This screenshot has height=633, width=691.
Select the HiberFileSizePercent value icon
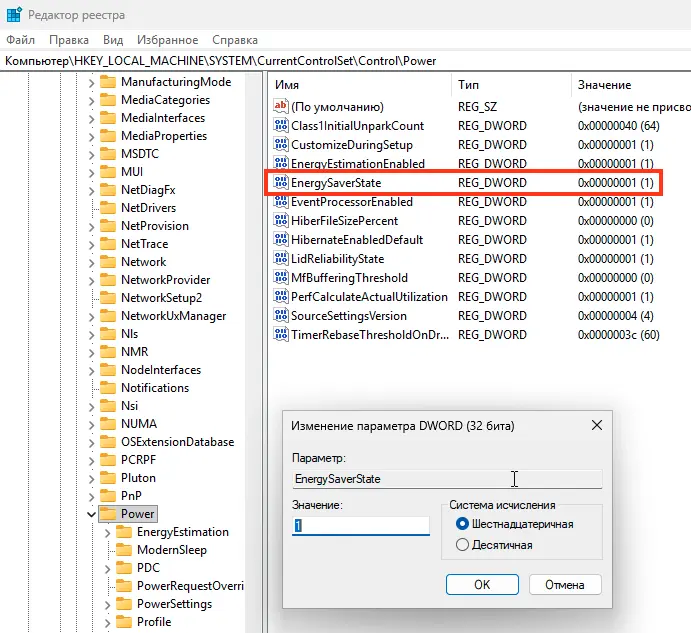280,221
